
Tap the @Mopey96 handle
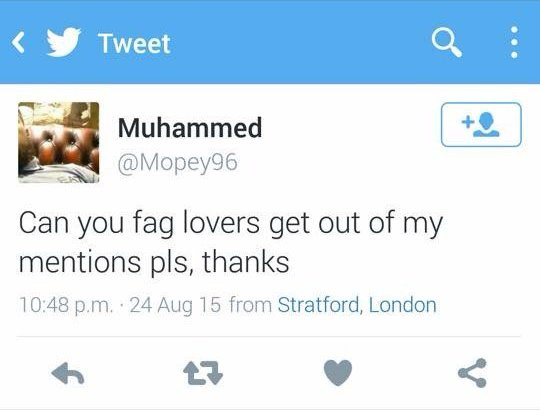point(177,163)
